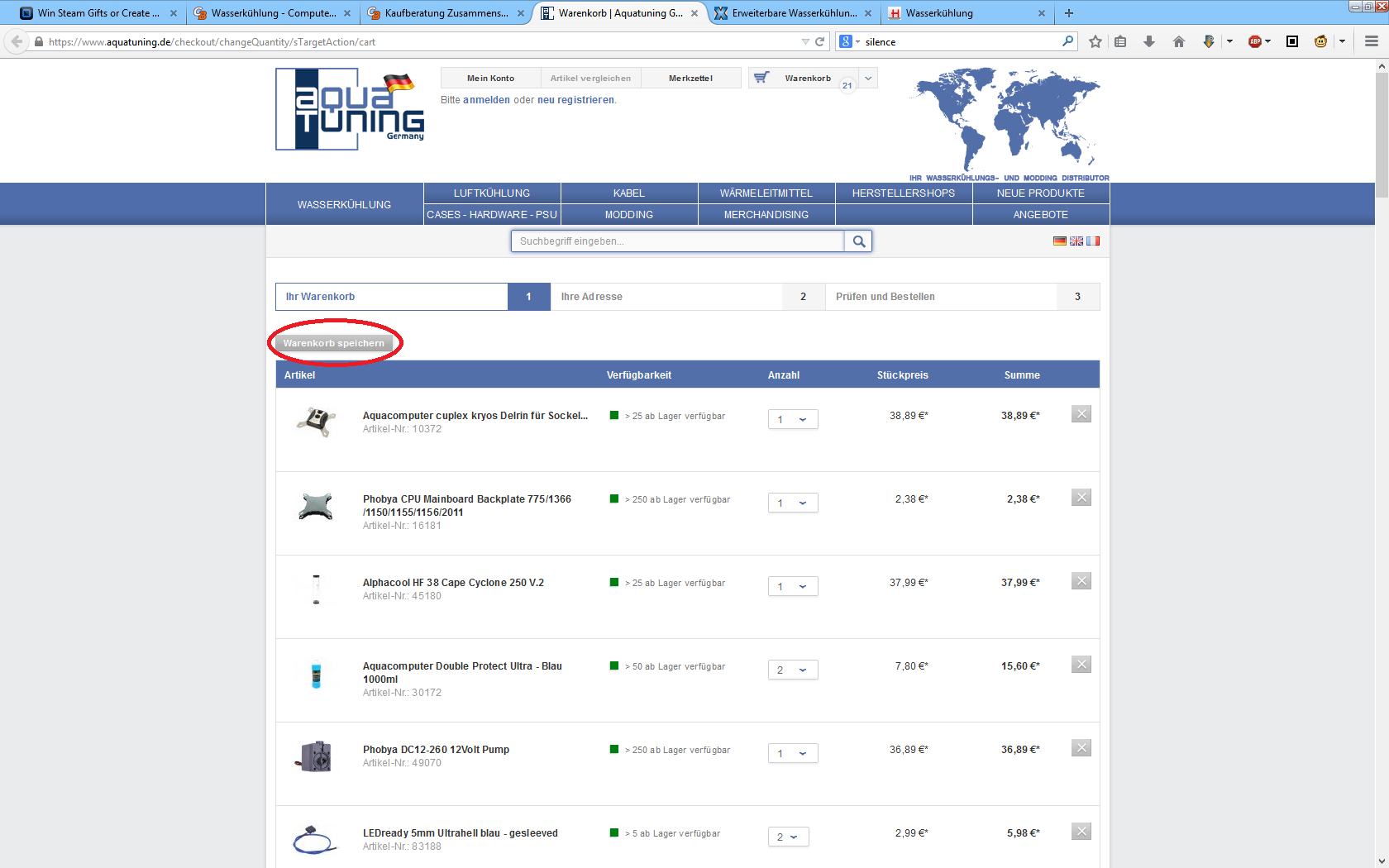The height and width of the screenshot is (868, 1389).
Task: Open a new browser tab
Action: point(1069,13)
